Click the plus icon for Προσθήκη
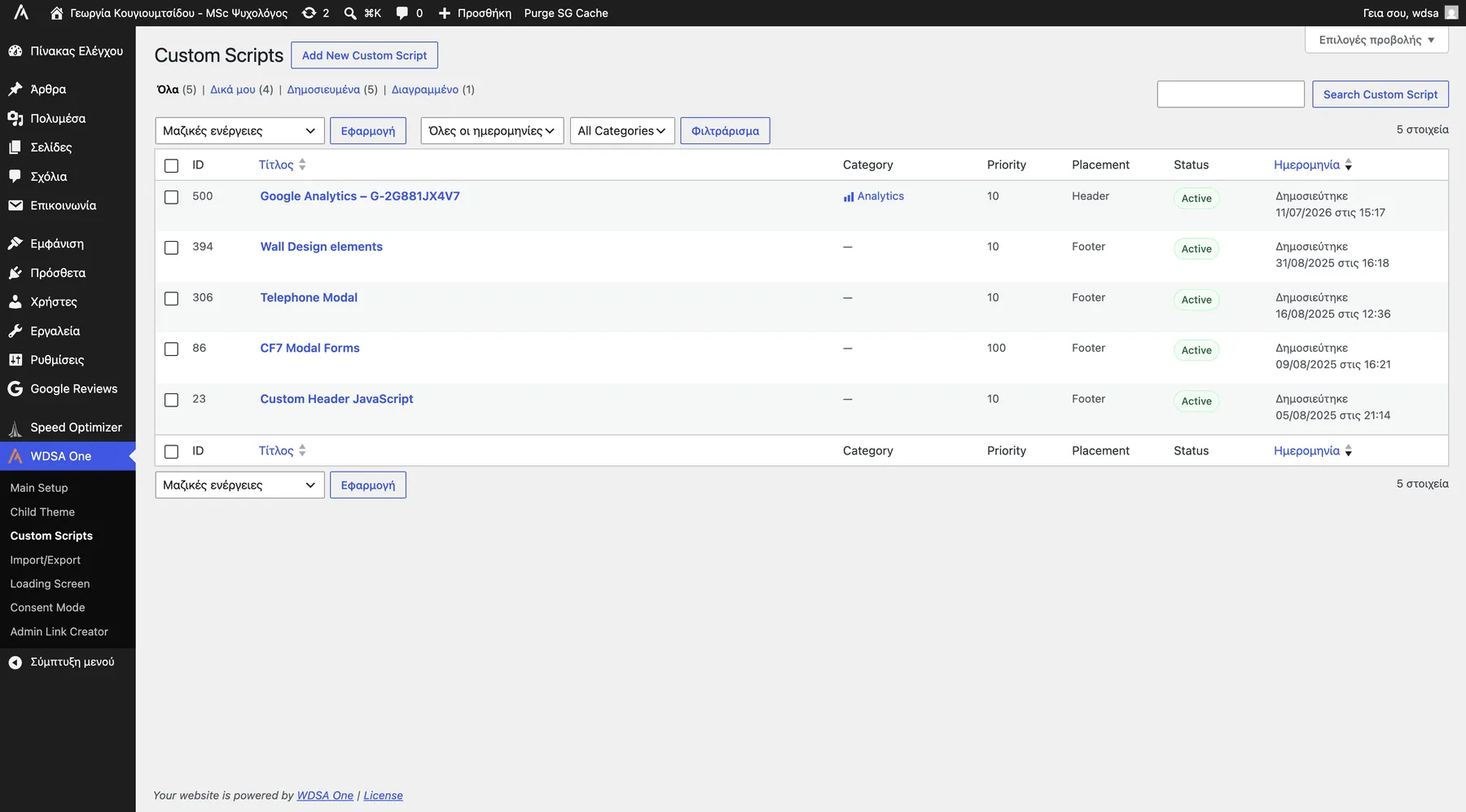This screenshot has height=812, width=1466. point(445,13)
